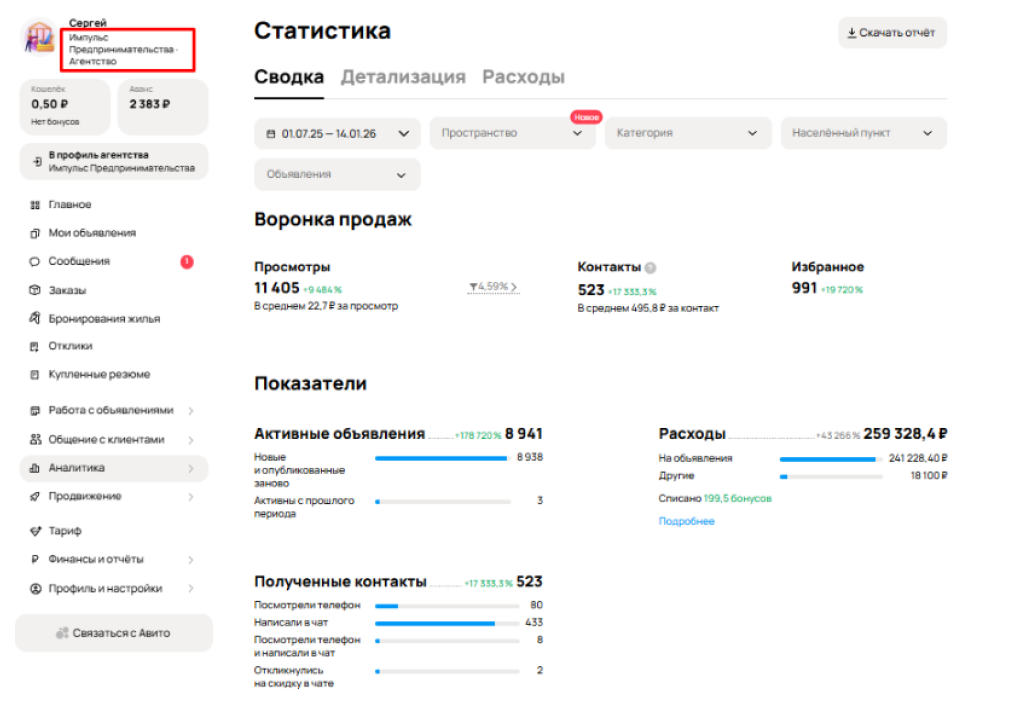Click the Скачать отчёт button

[x=892, y=33]
